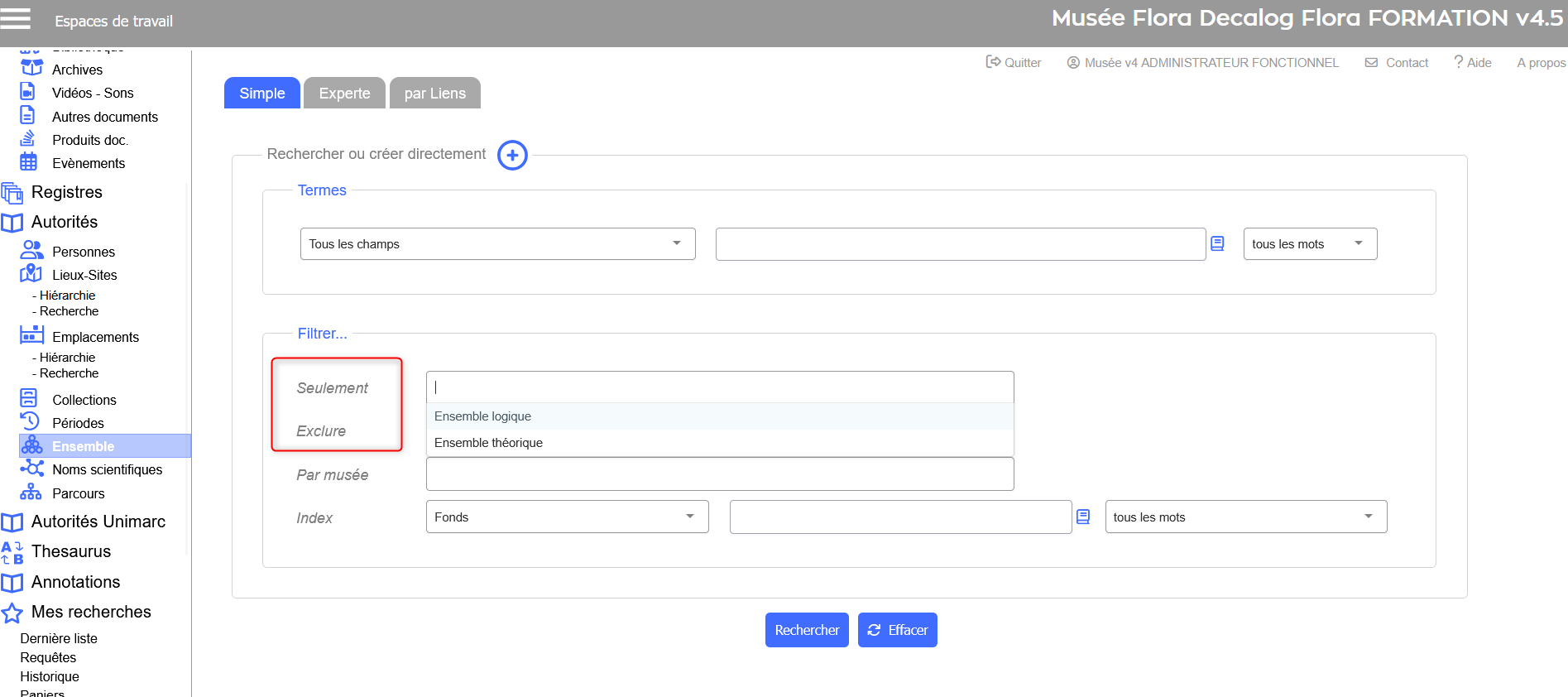Click the Noms scientifiques icon
1568x697 pixels.
pos(31,469)
